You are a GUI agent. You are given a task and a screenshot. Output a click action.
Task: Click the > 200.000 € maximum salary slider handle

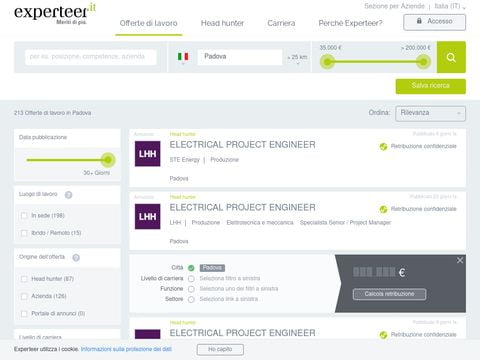click(423, 62)
